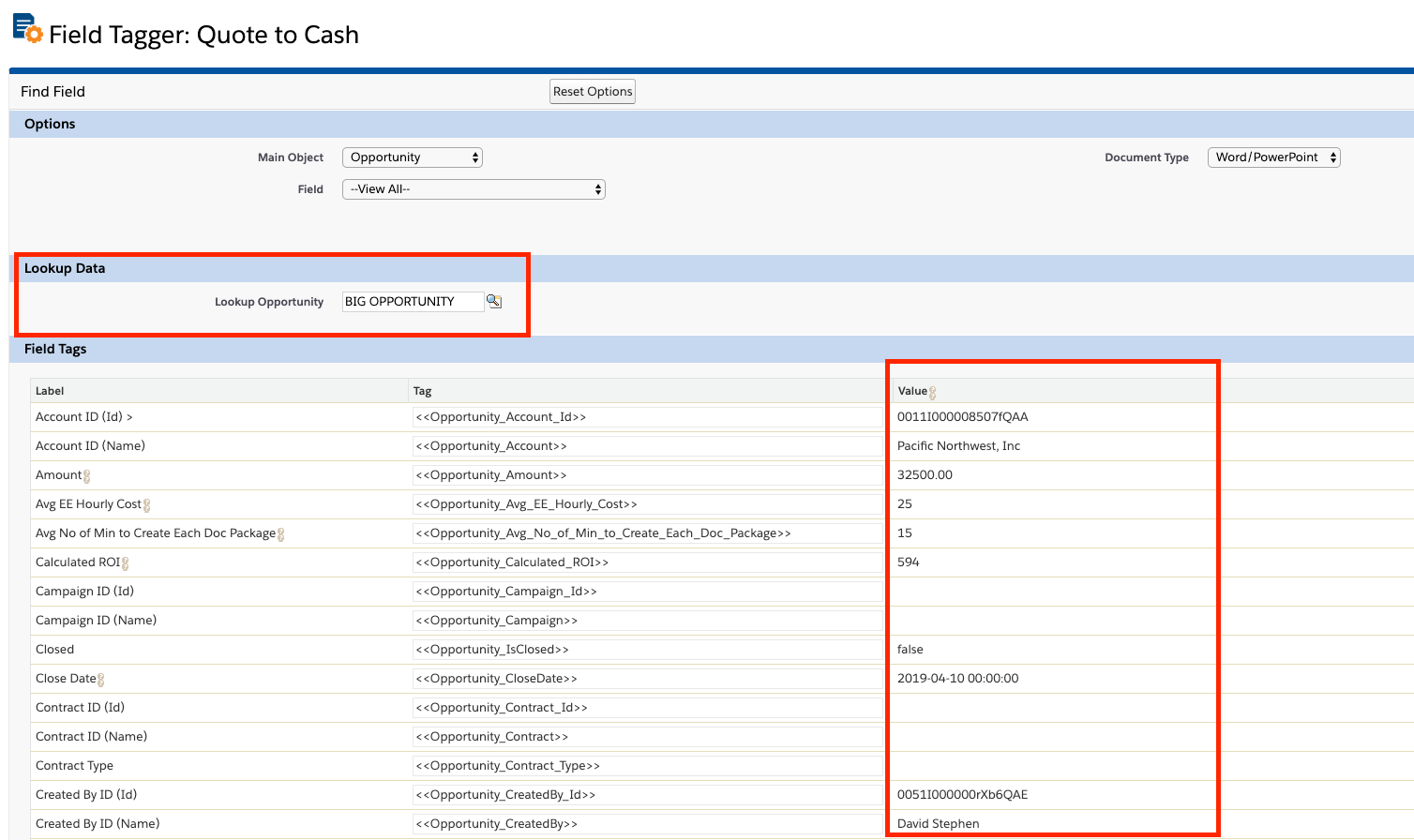Click the Value column header text
Viewport: 1414px width, 840px height.
(x=912, y=391)
